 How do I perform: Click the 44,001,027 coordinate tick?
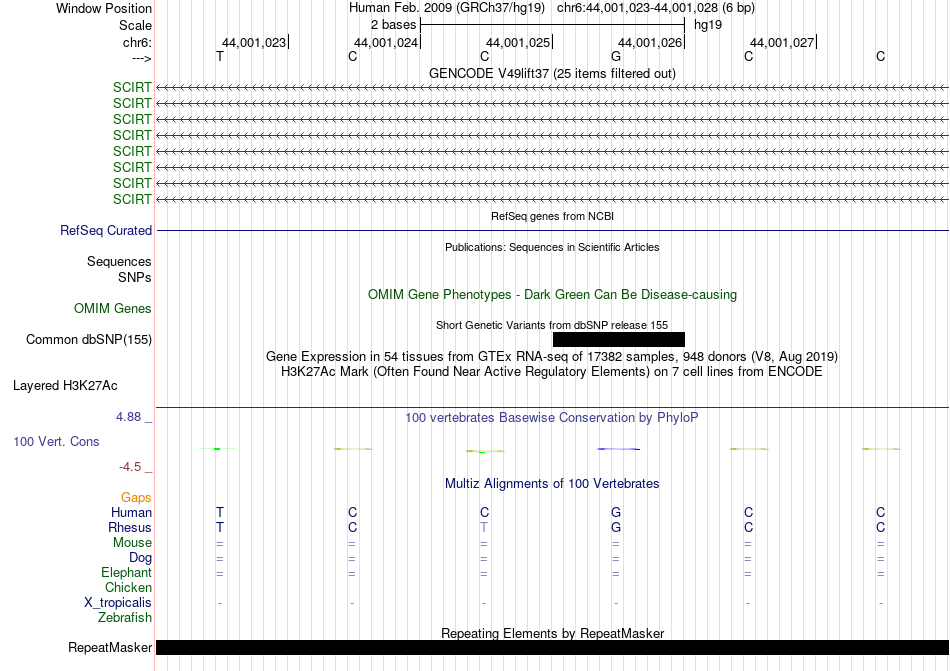[783, 42]
